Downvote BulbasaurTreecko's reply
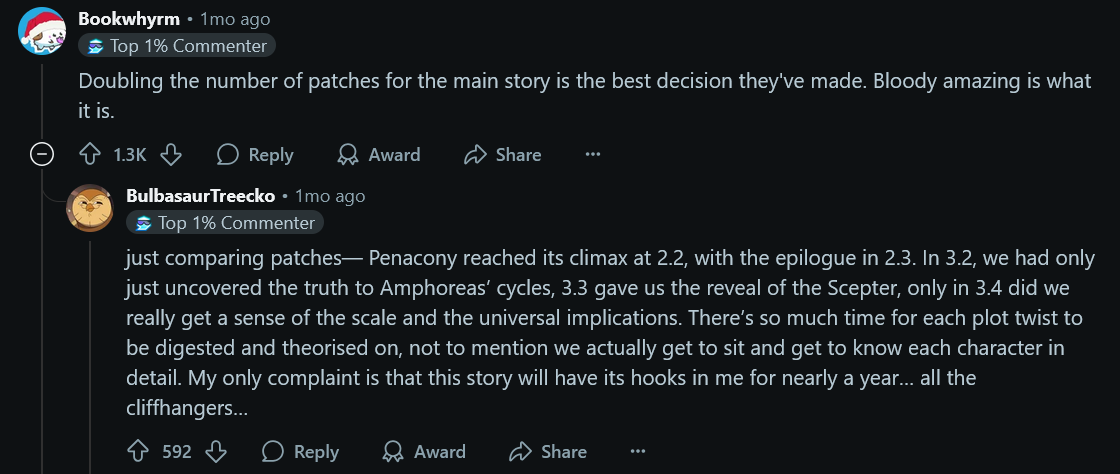 (x=216, y=451)
